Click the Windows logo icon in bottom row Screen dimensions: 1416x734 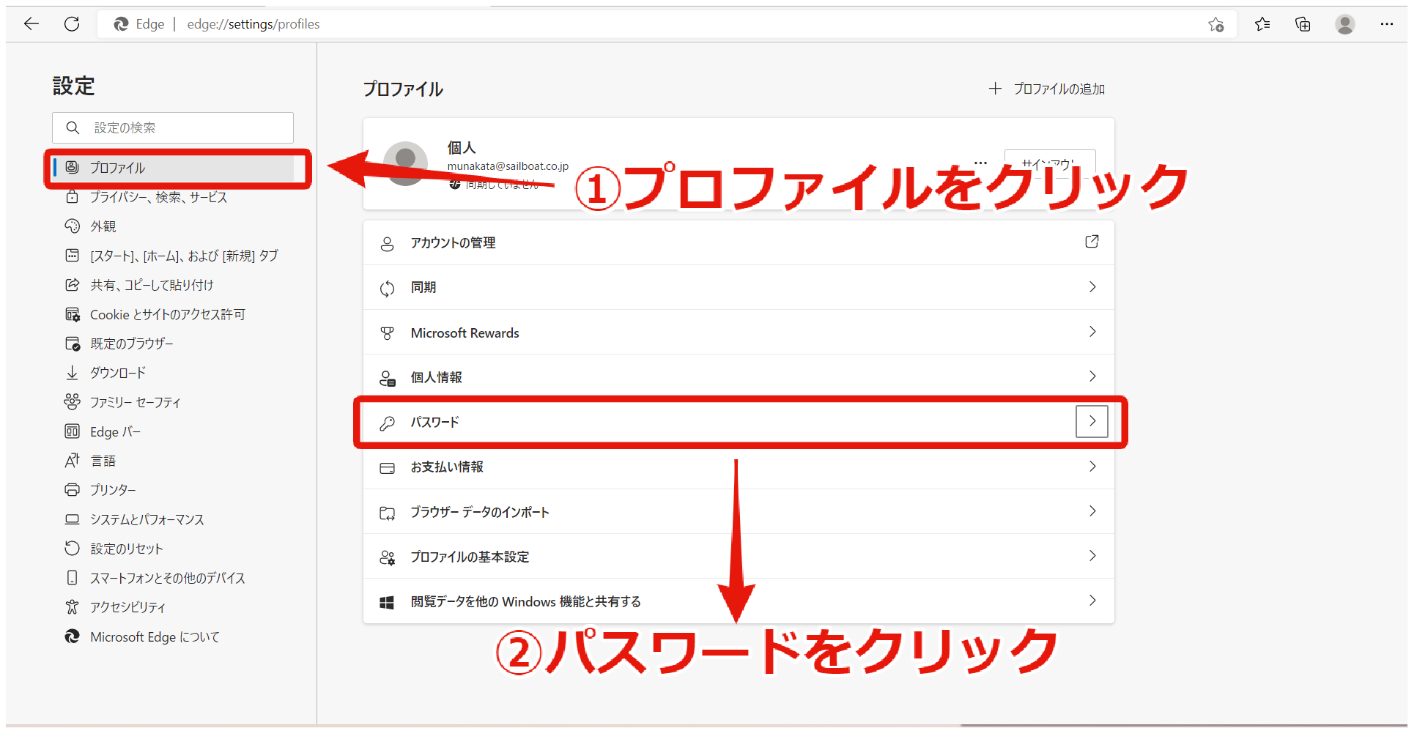pos(387,602)
